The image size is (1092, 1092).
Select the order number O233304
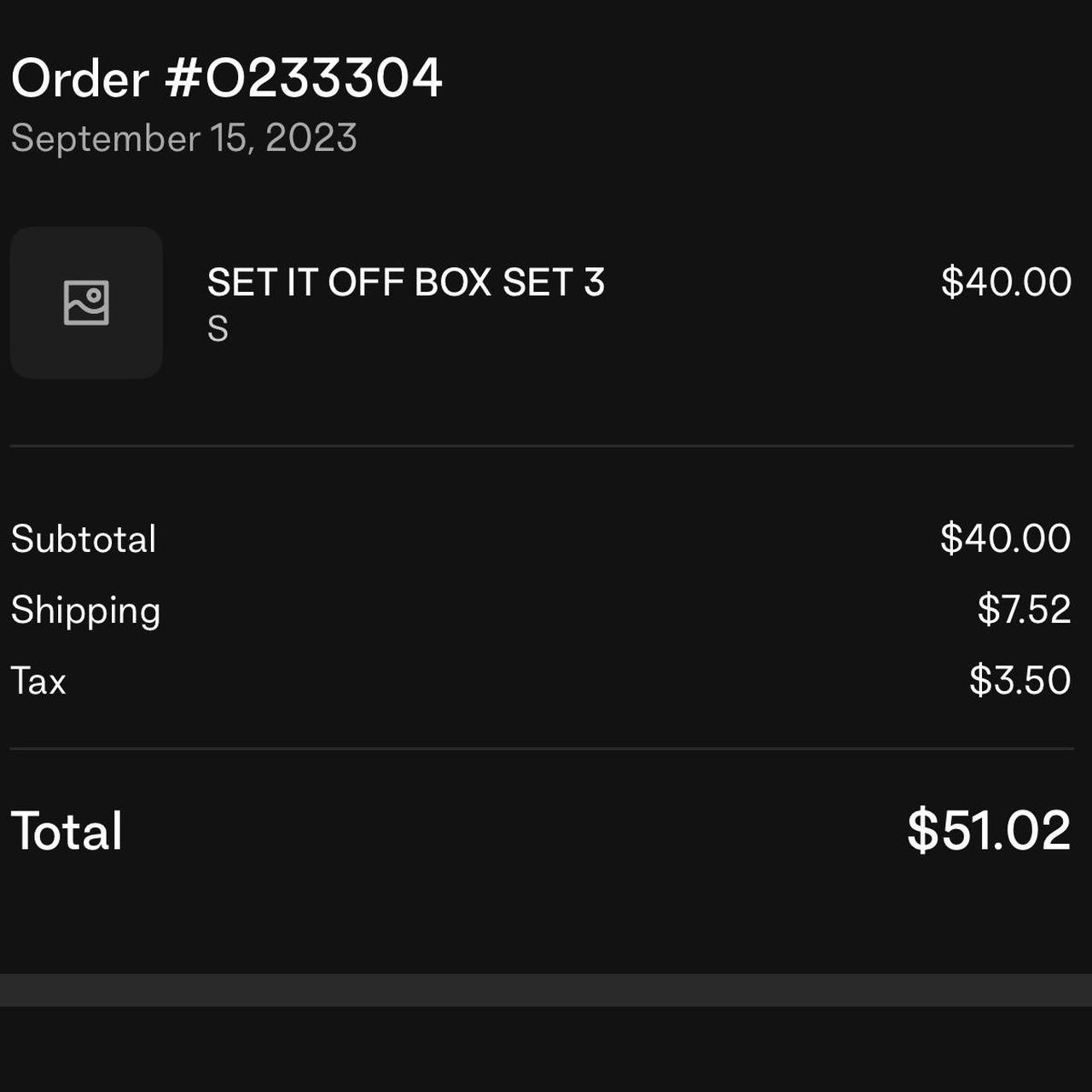pos(324,78)
